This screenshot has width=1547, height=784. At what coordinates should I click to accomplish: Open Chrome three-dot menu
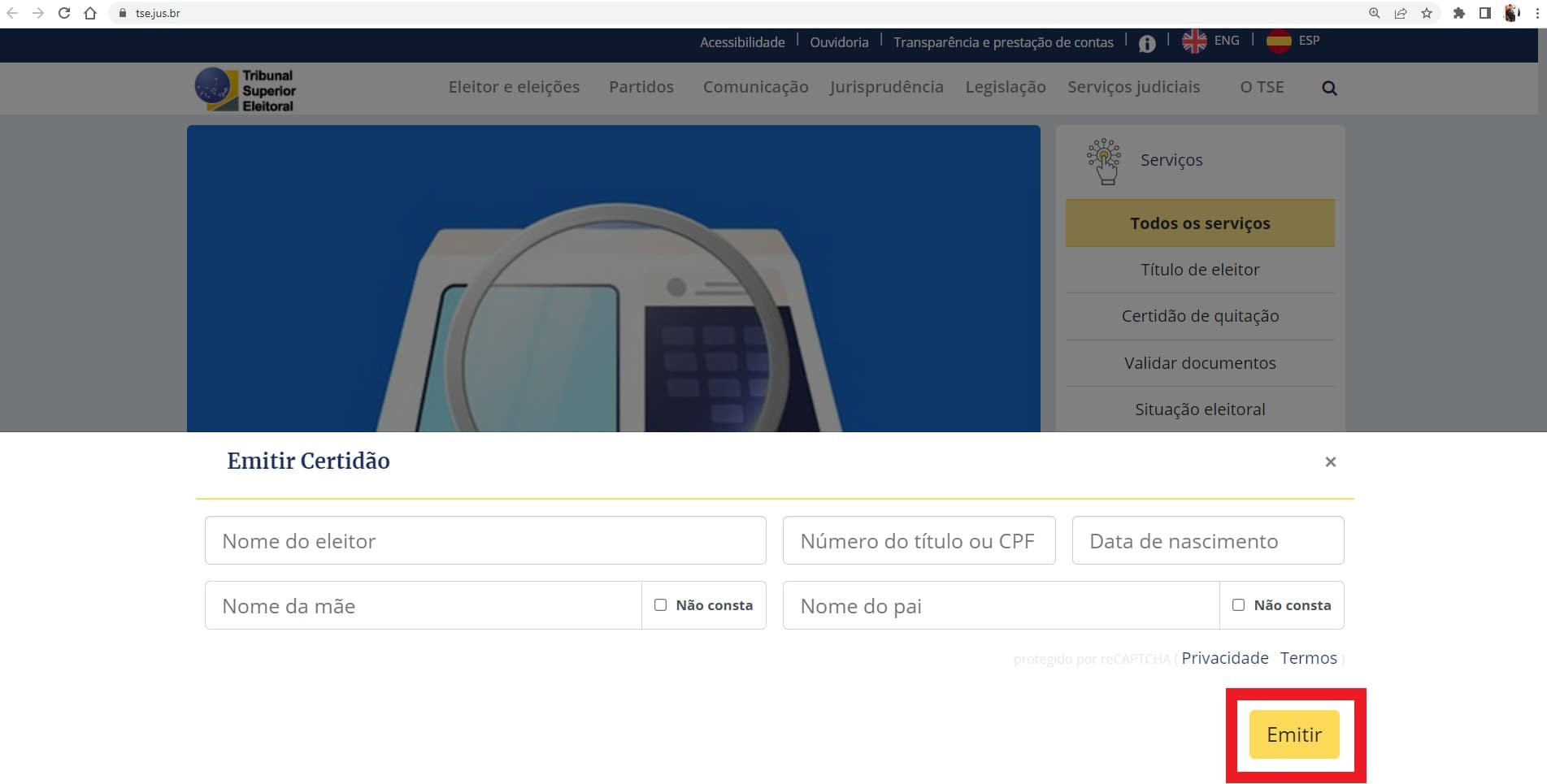pyautogui.click(x=1536, y=13)
